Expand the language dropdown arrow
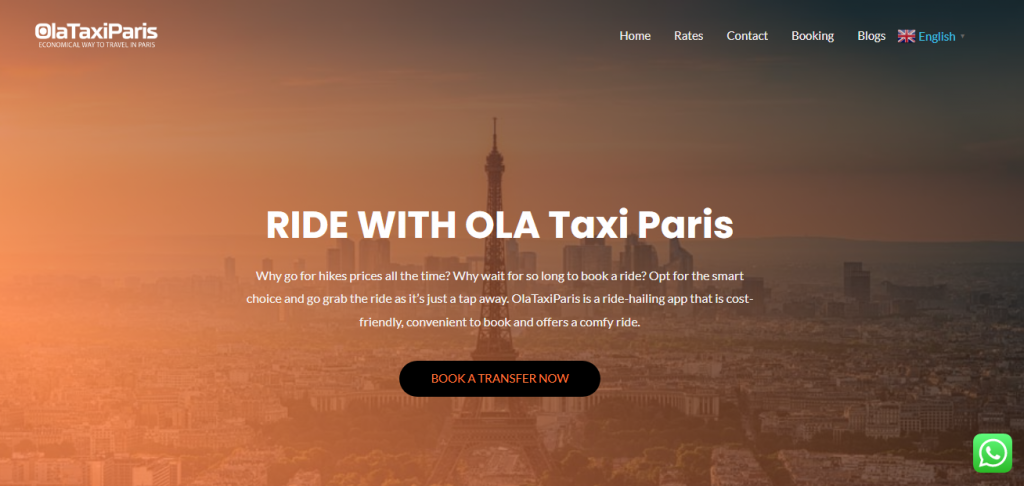 pyautogui.click(x=963, y=37)
